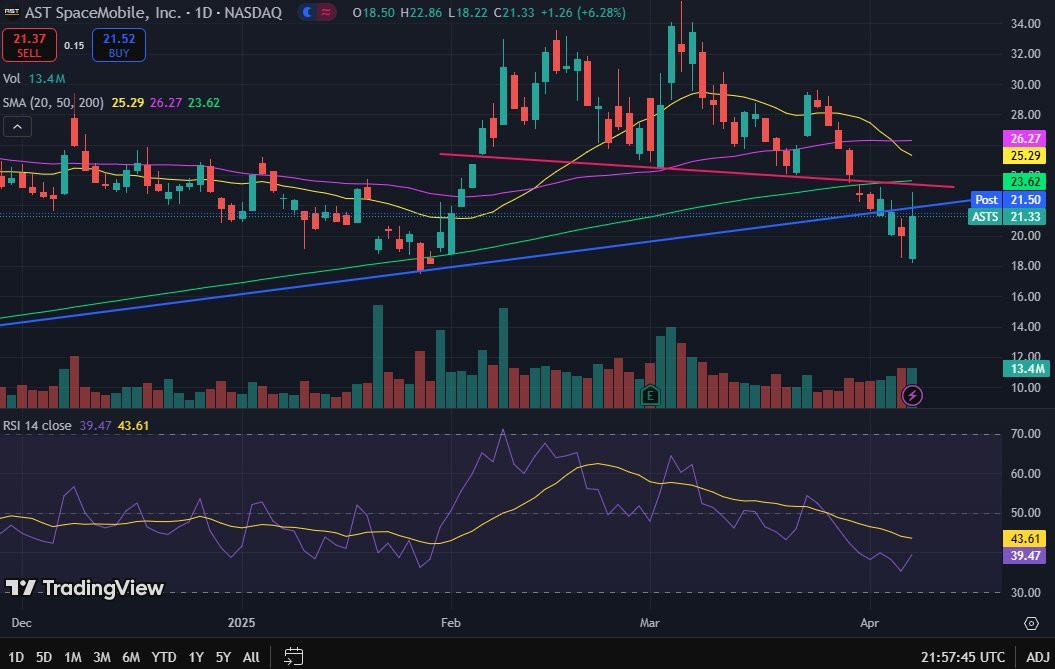Screen dimensions: 1055x669
Task: Click the TradingView logo
Action: pos(85,588)
